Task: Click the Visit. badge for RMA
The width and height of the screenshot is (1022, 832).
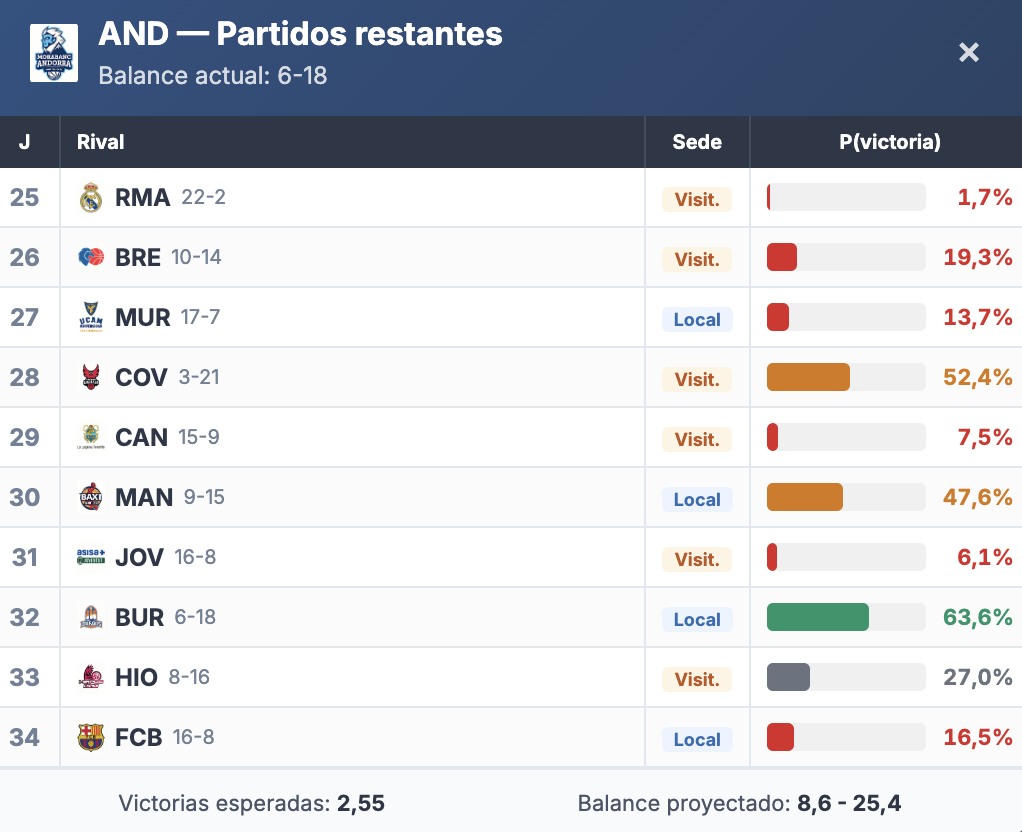Action: (697, 199)
